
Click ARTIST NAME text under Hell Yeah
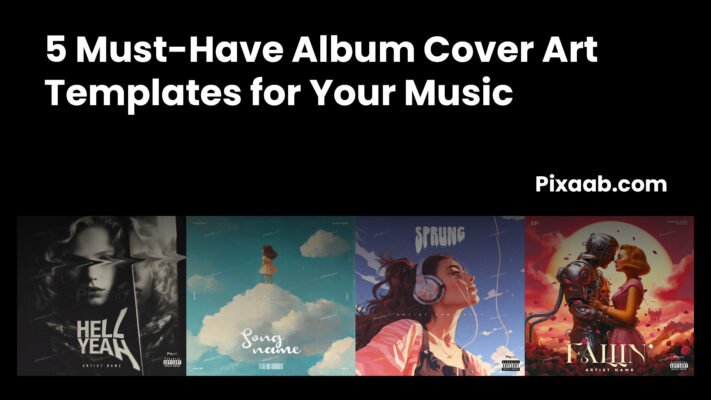102,365
